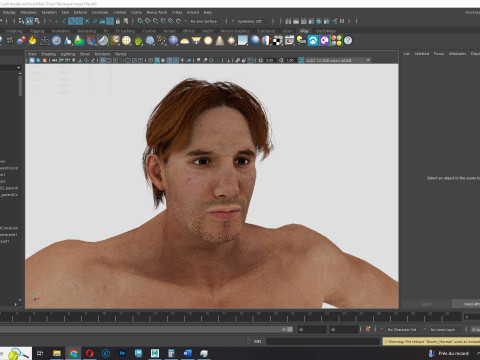This screenshot has width=480, height=360.
Task: Click on the time slider ruler
Action: (230, 316)
